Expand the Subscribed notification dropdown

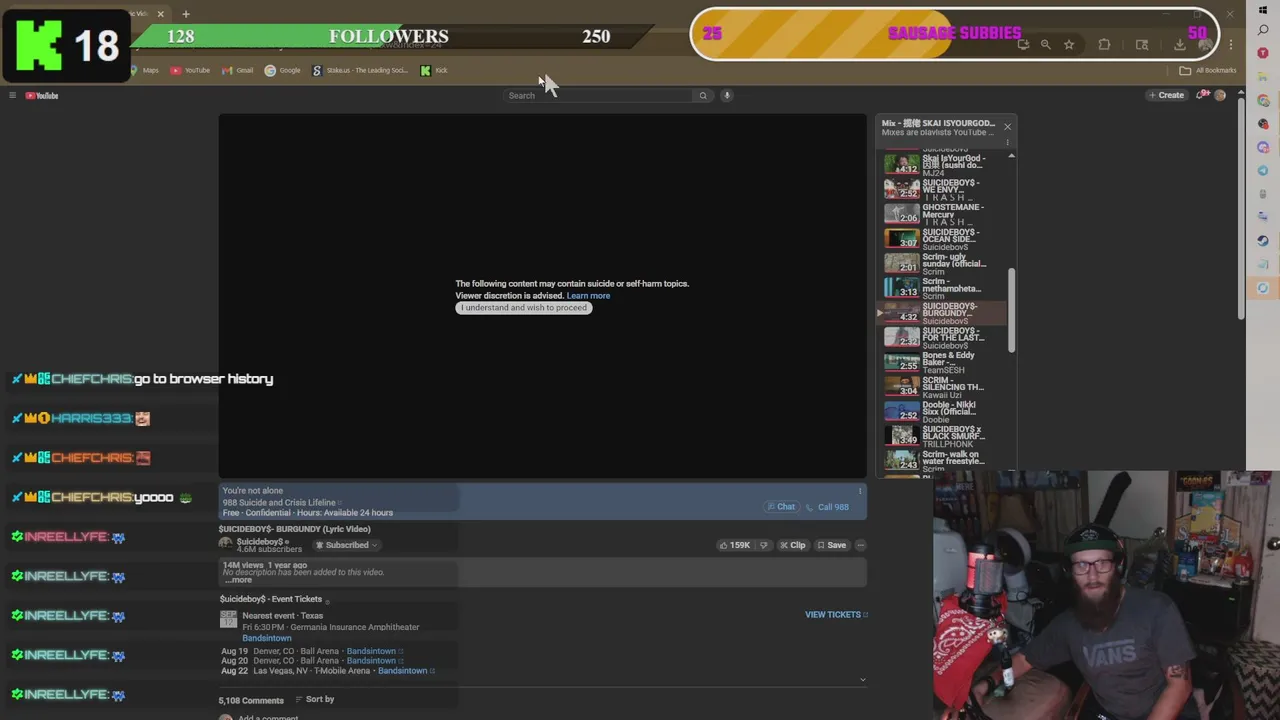point(347,545)
